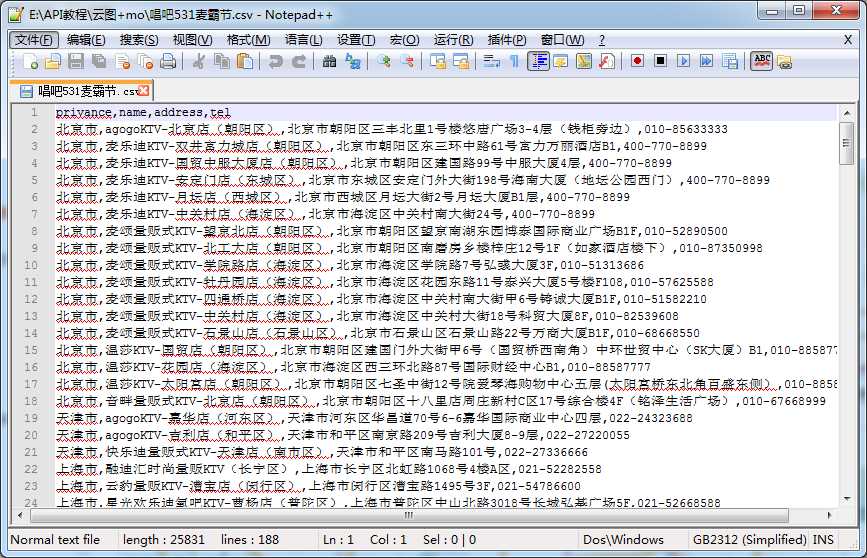Open the Replace dialog icon
The image size is (867, 558).
pyautogui.click(x=352, y=61)
